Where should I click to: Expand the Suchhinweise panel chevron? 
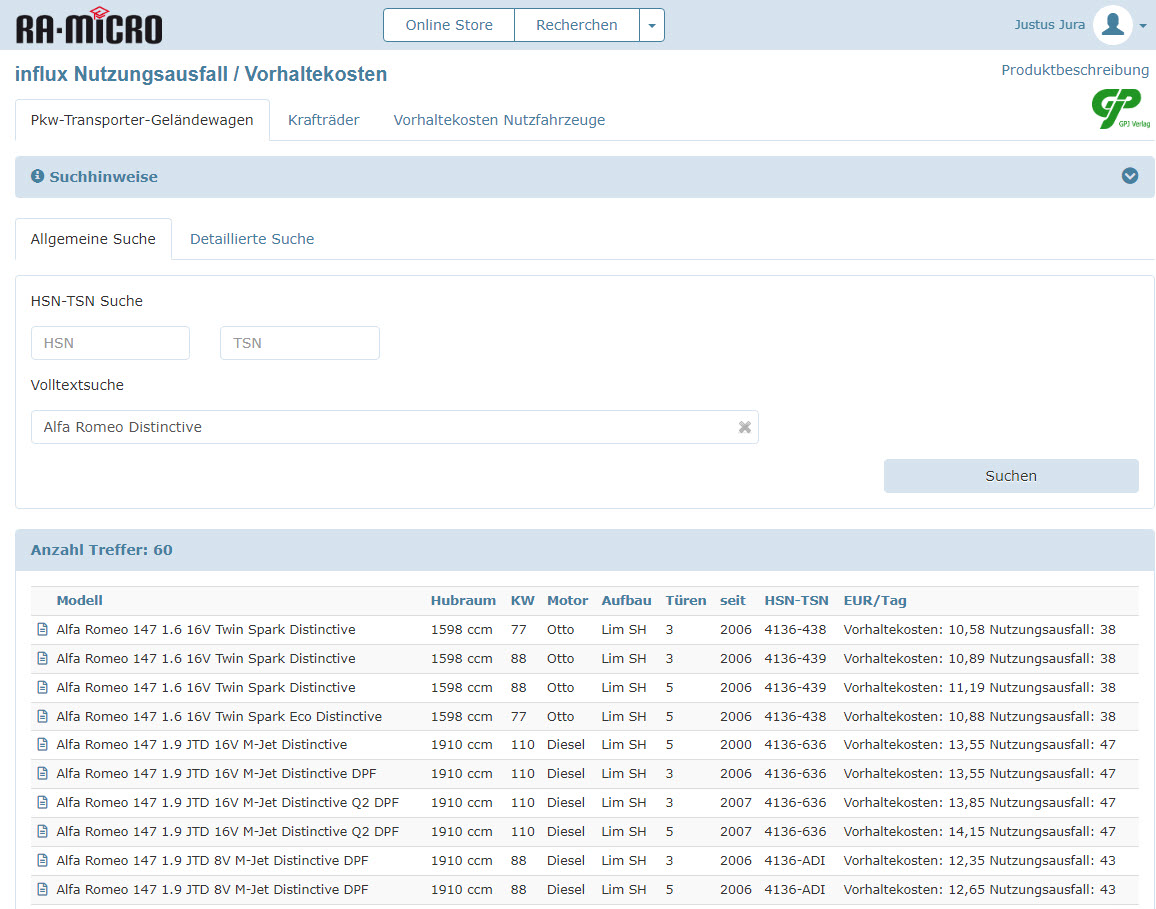(x=1129, y=175)
